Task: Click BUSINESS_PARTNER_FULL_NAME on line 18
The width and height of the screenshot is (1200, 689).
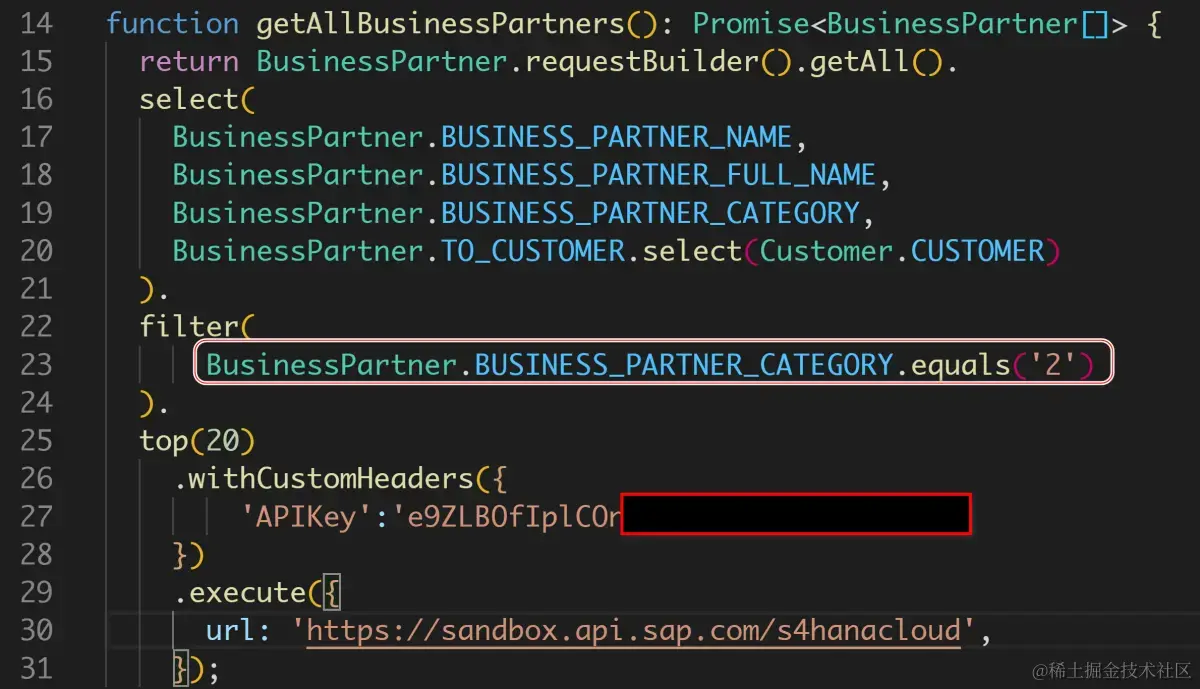Action: pyautogui.click(x=658, y=176)
